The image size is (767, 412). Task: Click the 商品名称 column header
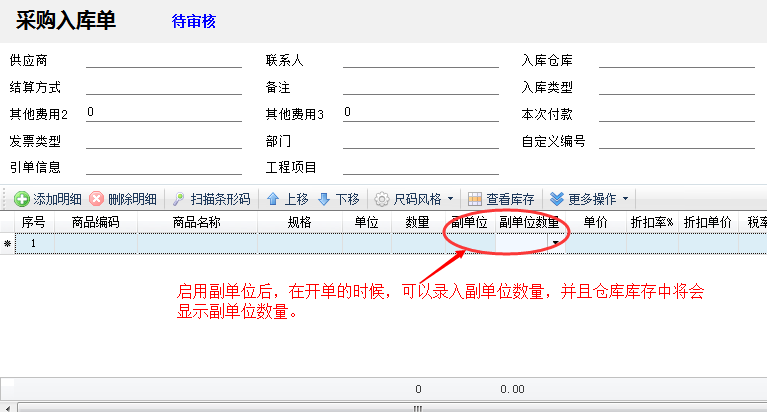click(x=196, y=222)
